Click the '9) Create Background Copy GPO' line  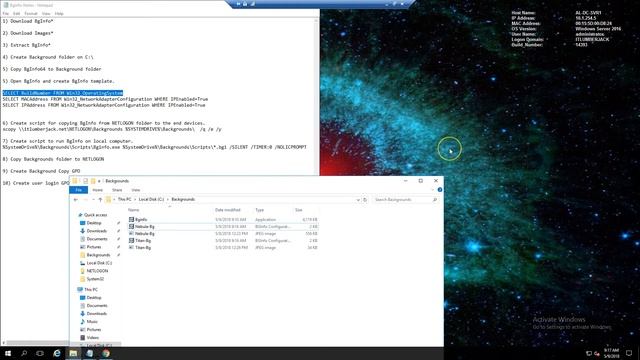(x=41, y=171)
